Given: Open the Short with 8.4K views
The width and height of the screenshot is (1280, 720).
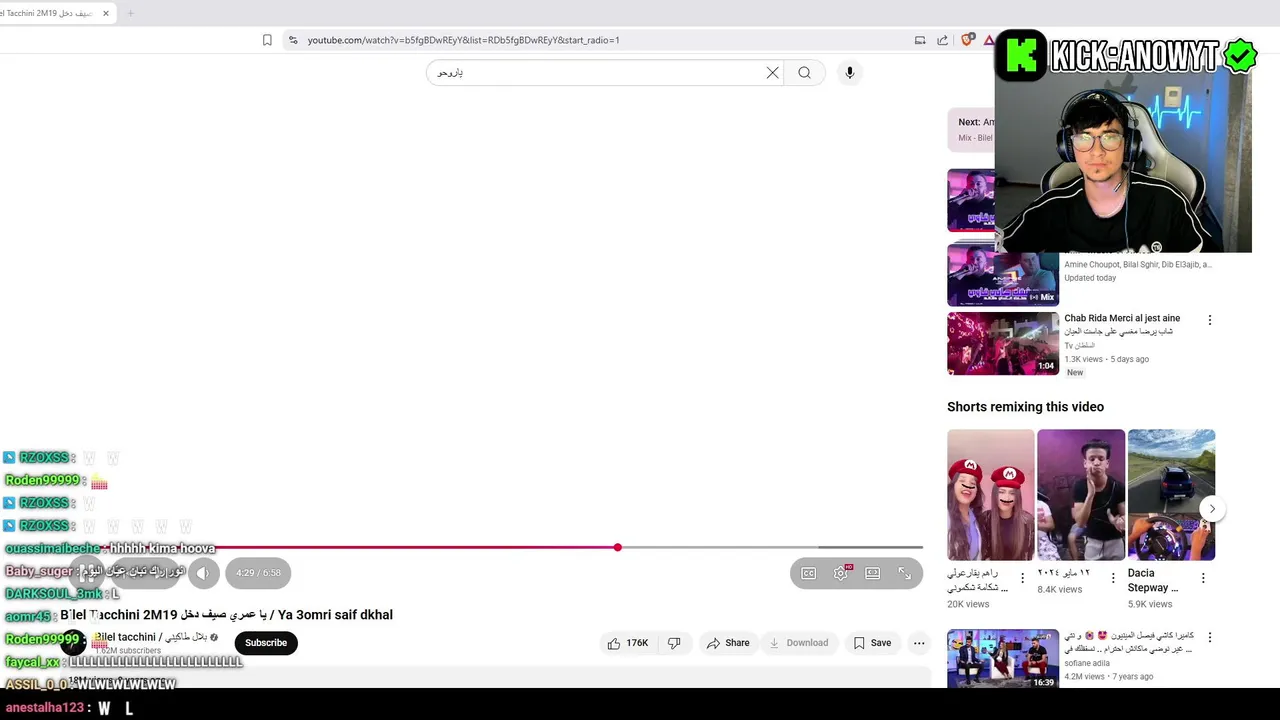Looking at the screenshot, I should [1081, 495].
